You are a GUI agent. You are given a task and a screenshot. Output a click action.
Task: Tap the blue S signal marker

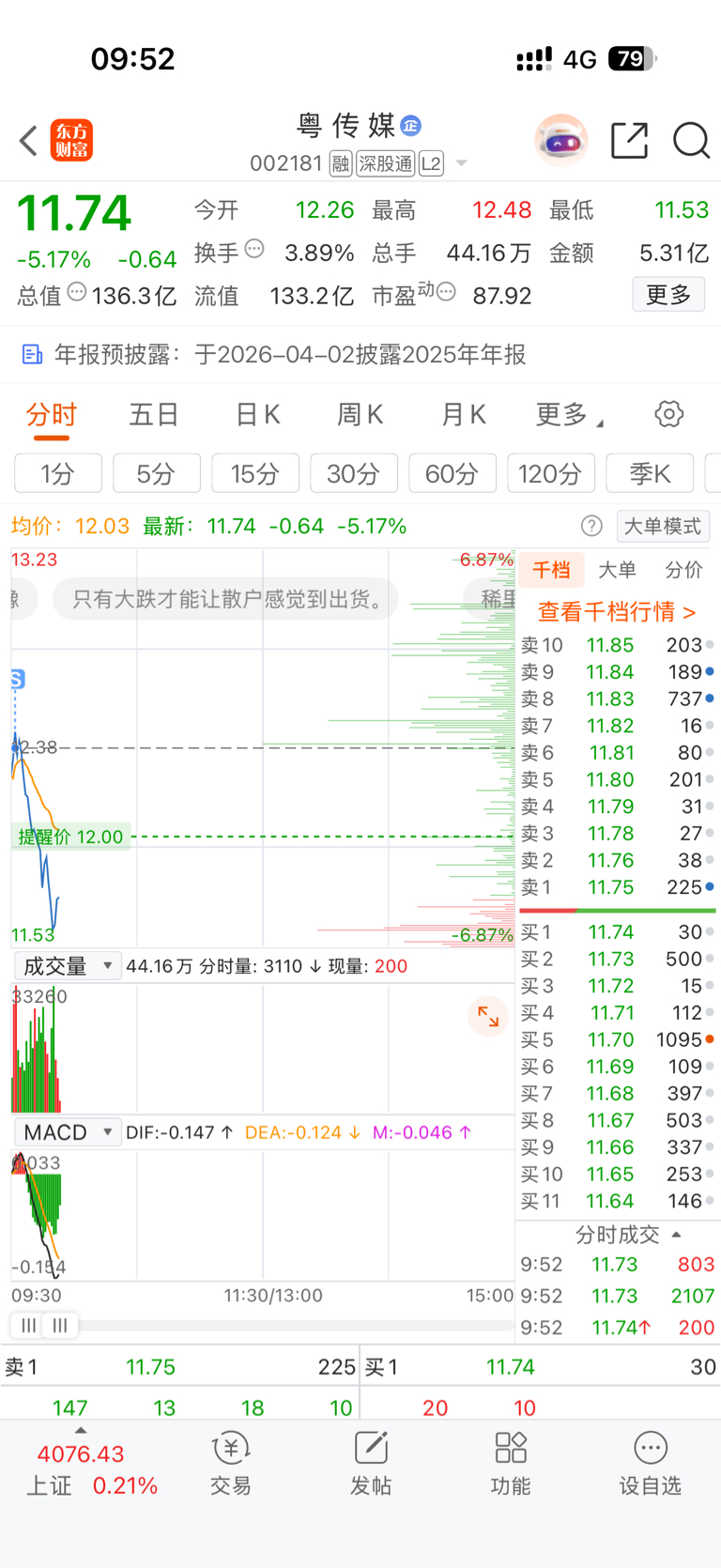(x=17, y=679)
